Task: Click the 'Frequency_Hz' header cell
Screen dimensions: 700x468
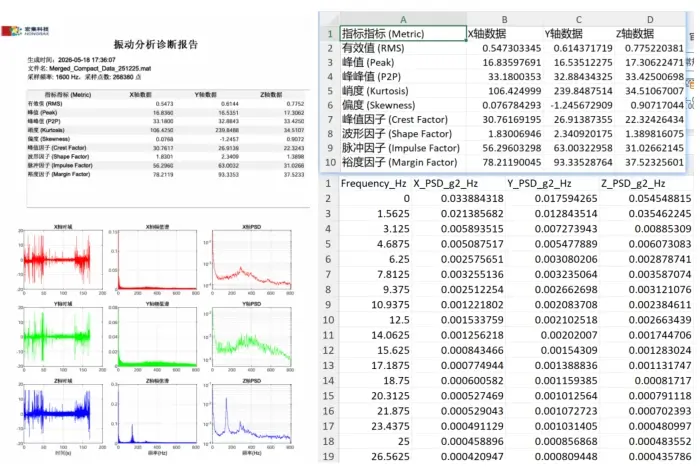Action: click(x=374, y=183)
